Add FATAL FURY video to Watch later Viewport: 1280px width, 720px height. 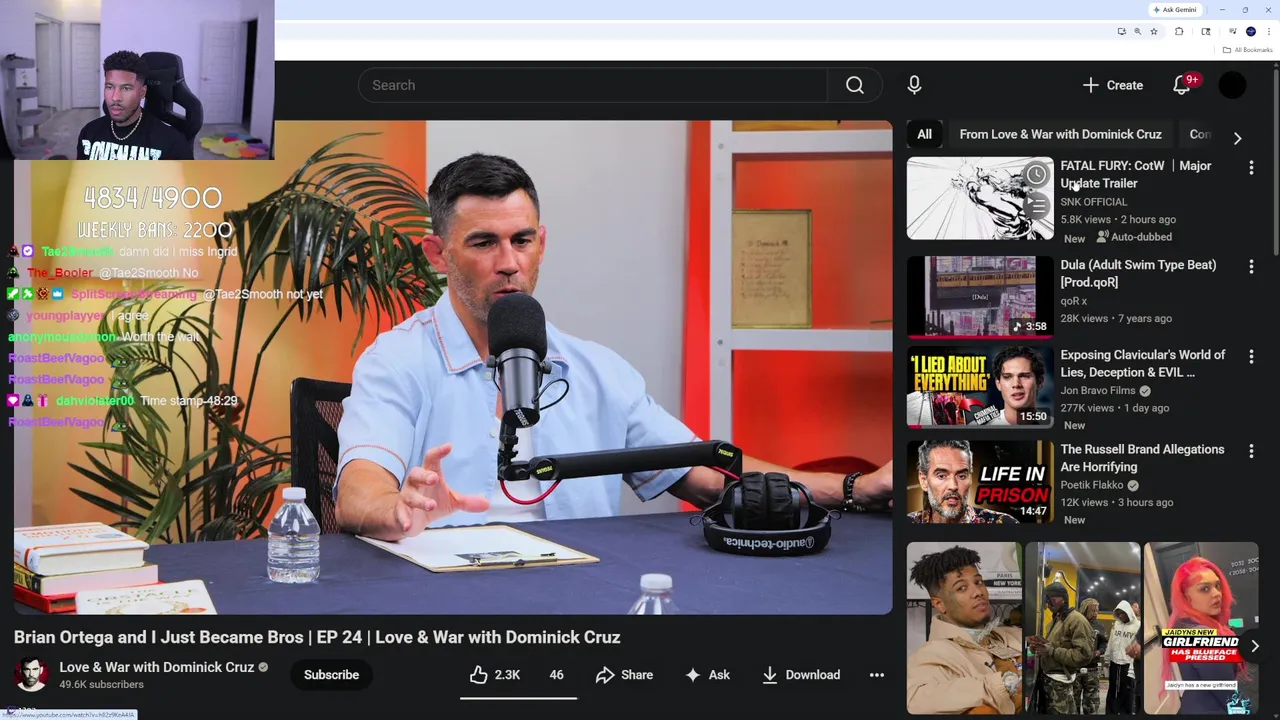click(x=1036, y=175)
